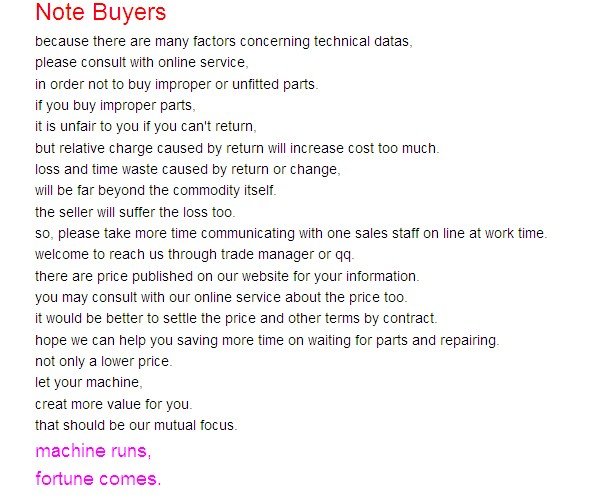Screen dimensions: 595x498
Task: Click the 'improper or unfitted parts' sentence
Action: tap(176, 84)
